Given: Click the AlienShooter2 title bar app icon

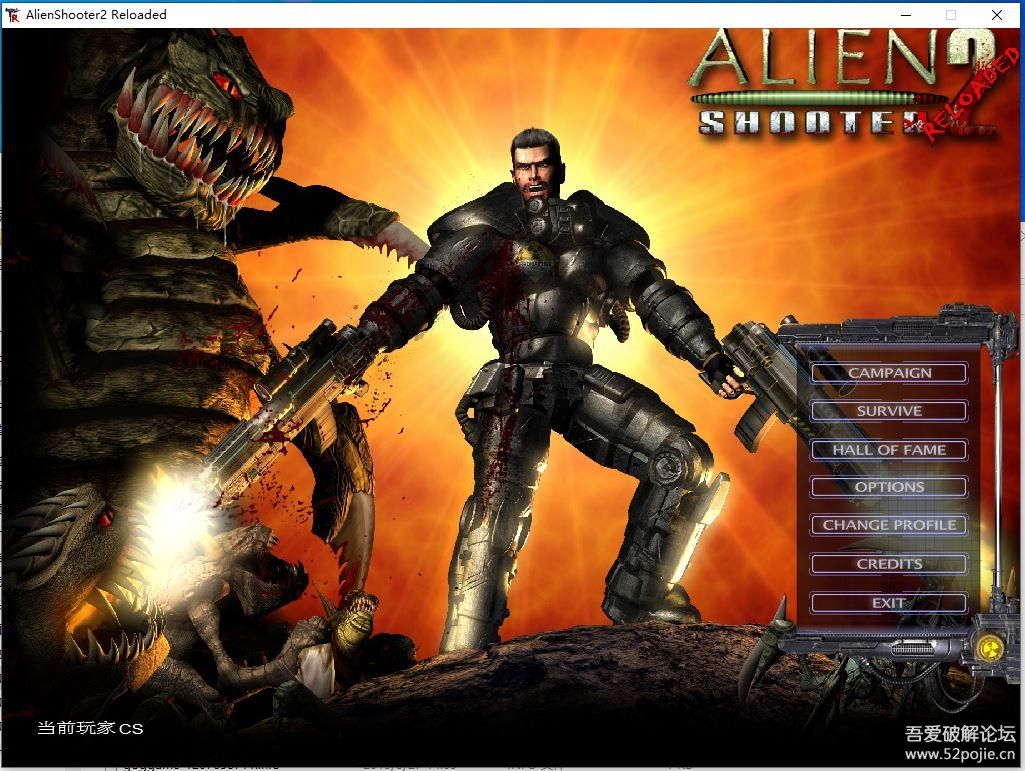Looking at the screenshot, I should (x=12, y=14).
